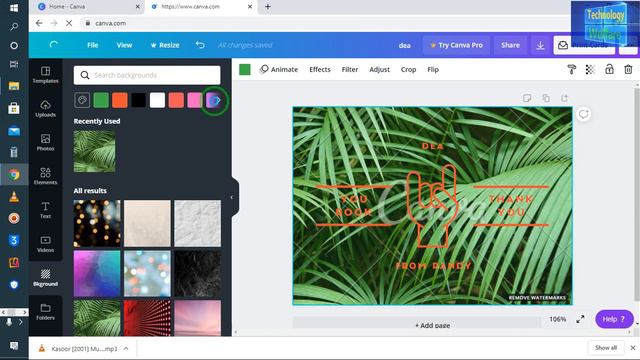Open the View menu
This screenshot has width=640, height=360.
(124, 45)
